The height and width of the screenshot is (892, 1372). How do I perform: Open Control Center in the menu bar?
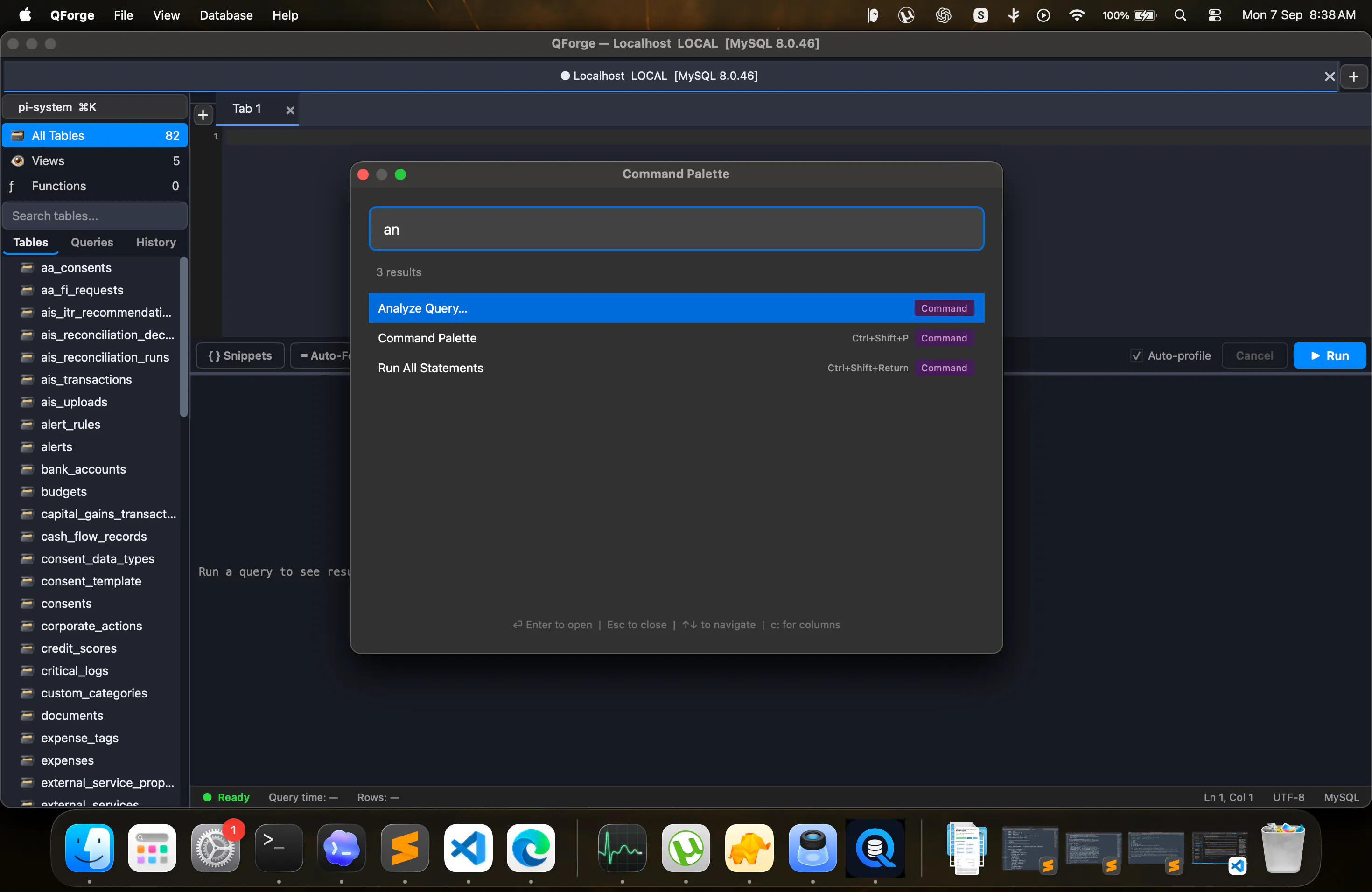(1214, 15)
